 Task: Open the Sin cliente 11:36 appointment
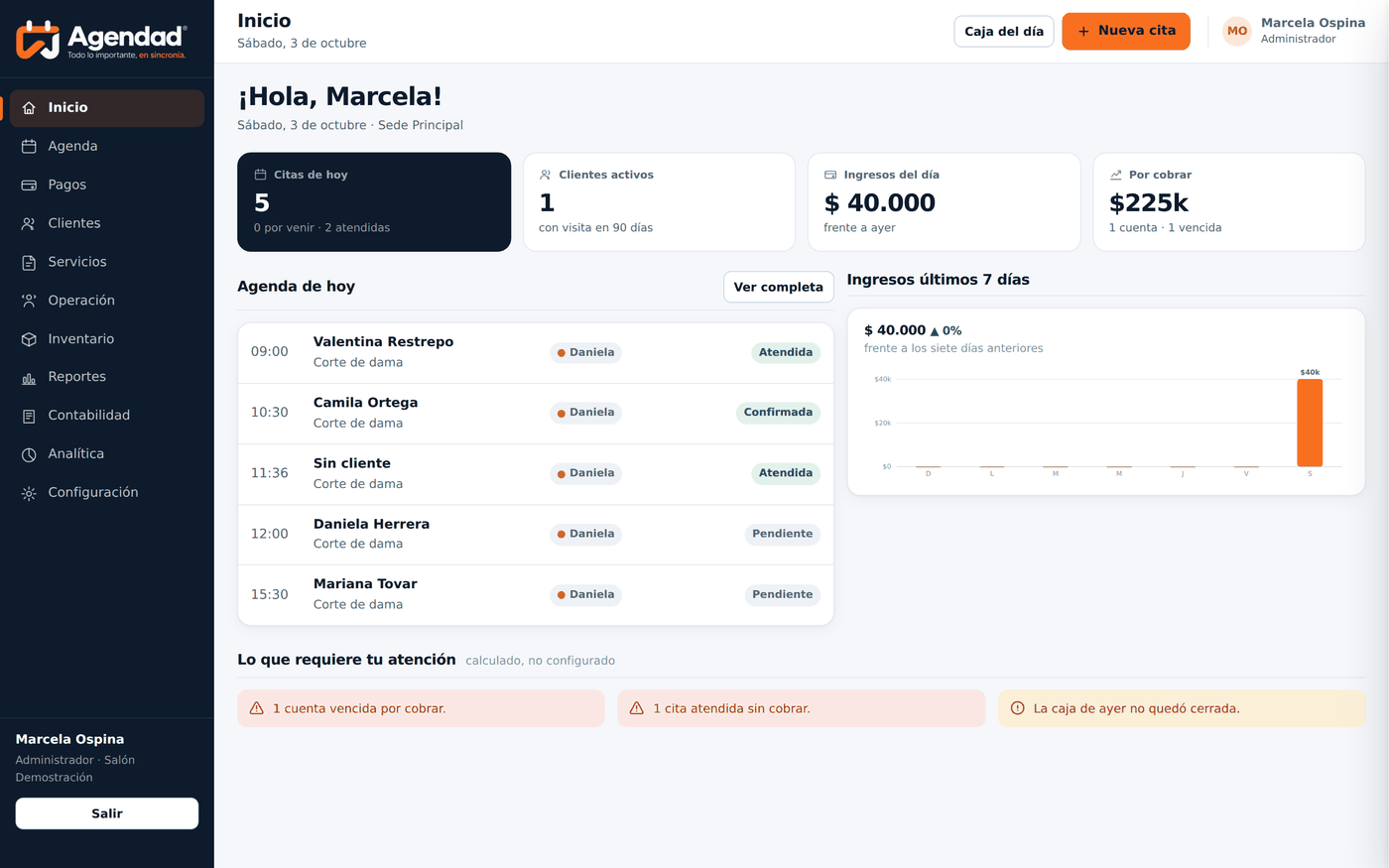[x=536, y=474]
